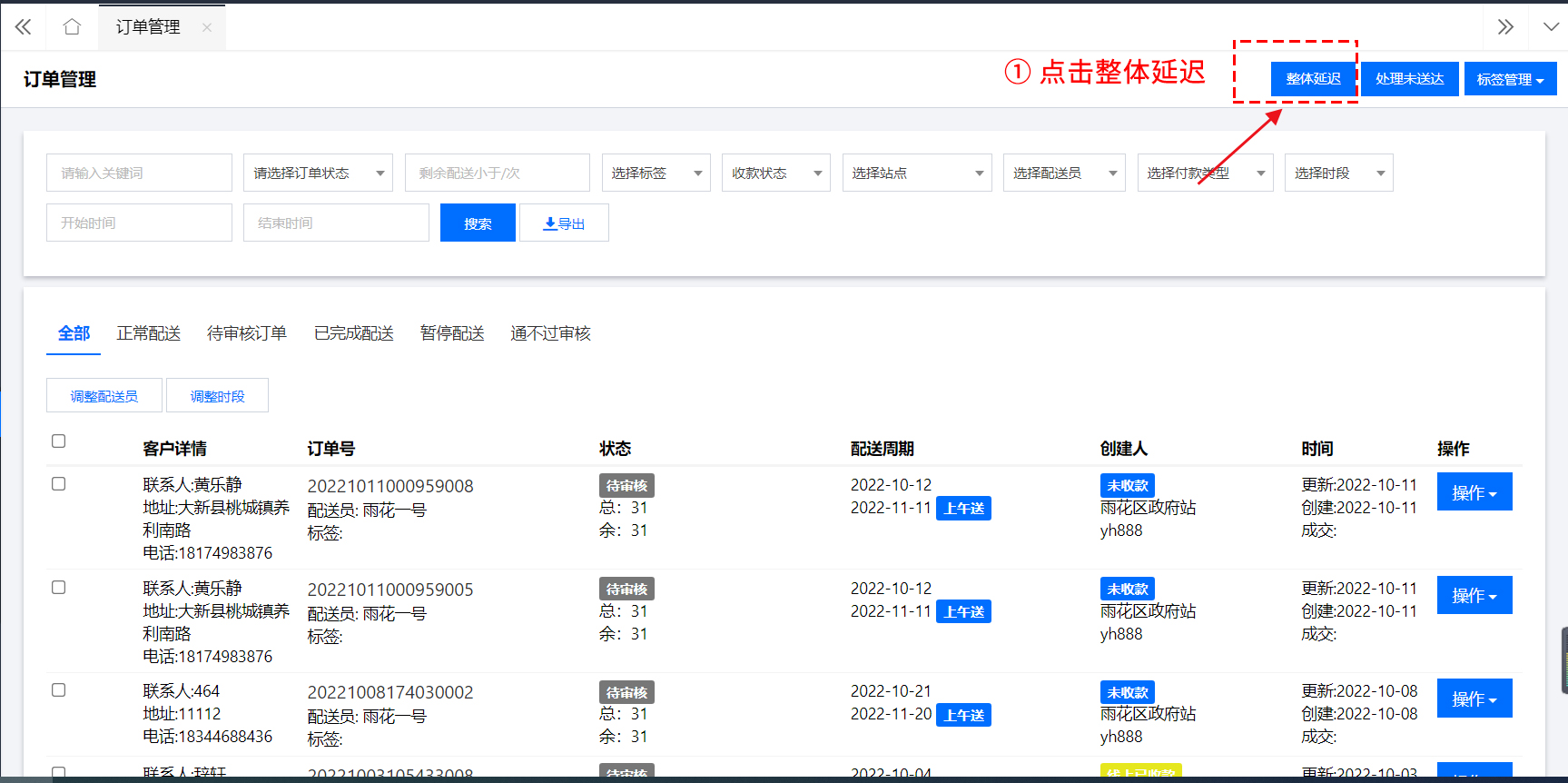Open 操作 menu for order 20221011000959005

click(x=1474, y=596)
